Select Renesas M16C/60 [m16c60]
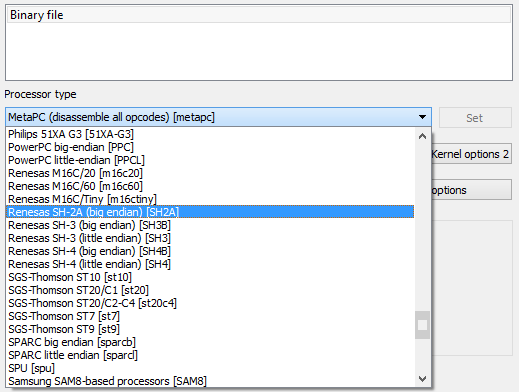Viewport: 519px width, 392px height. [210, 186]
